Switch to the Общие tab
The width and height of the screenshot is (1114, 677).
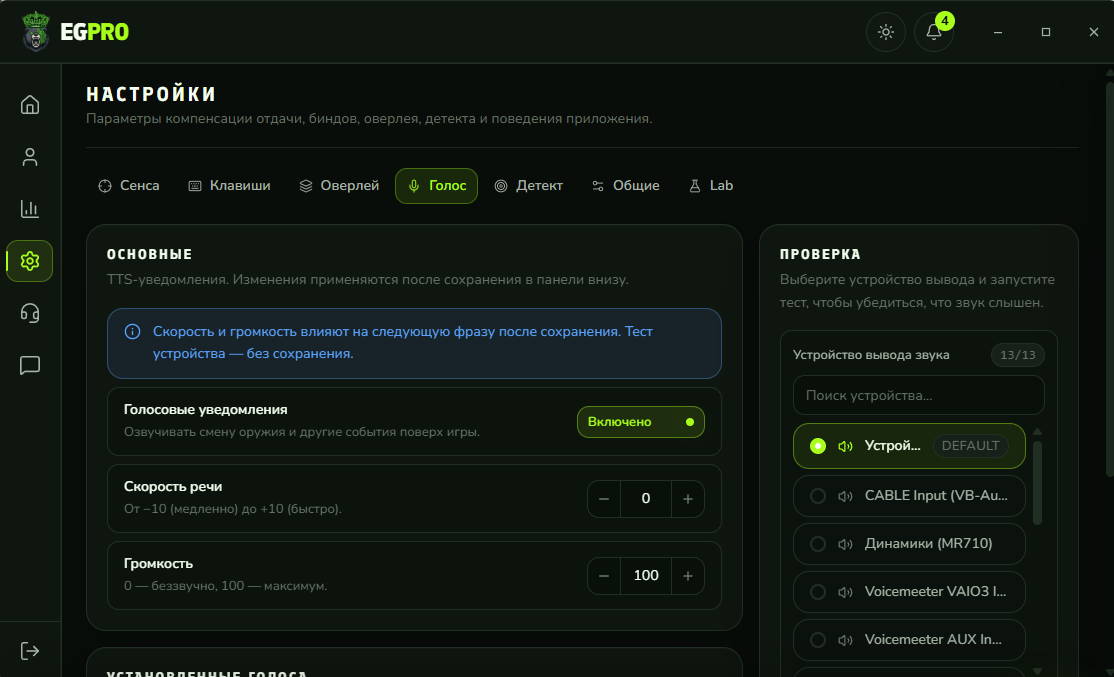[626, 186]
